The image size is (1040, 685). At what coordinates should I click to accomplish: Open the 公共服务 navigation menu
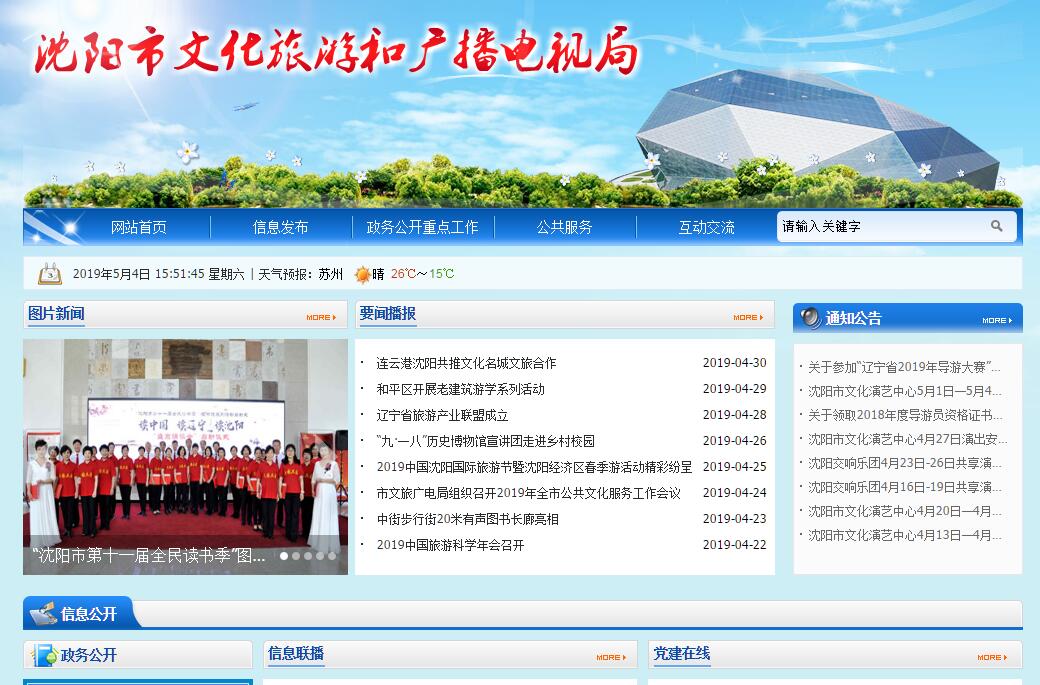click(564, 227)
